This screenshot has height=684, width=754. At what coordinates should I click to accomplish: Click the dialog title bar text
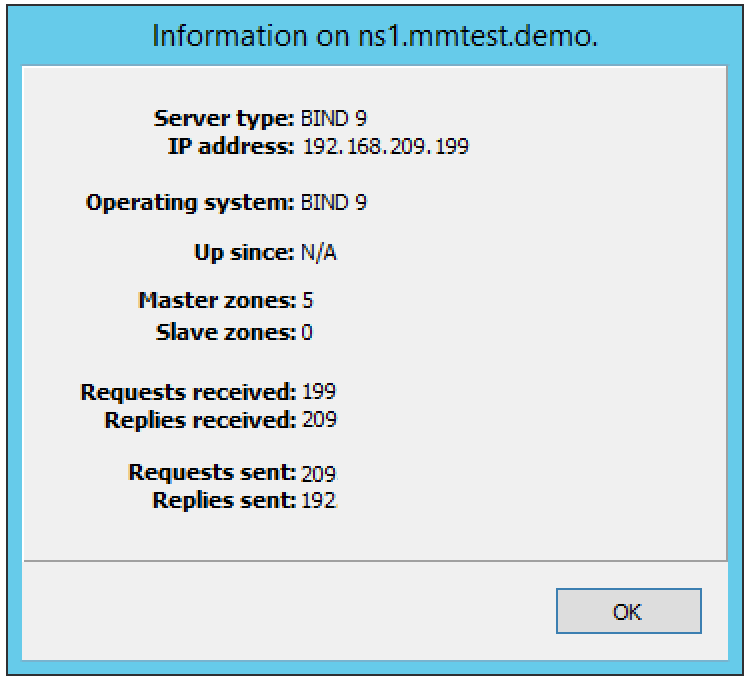click(x=376, y=36)
